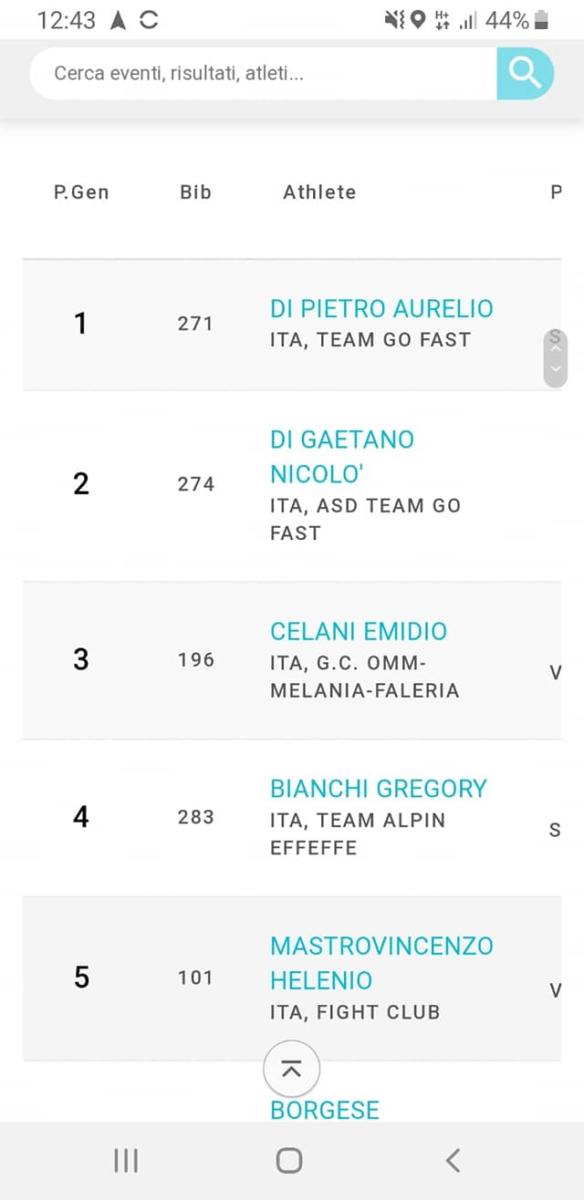Select the Athlete column header
Viewport: 584px width, 1200px height.
coord(319,192)
